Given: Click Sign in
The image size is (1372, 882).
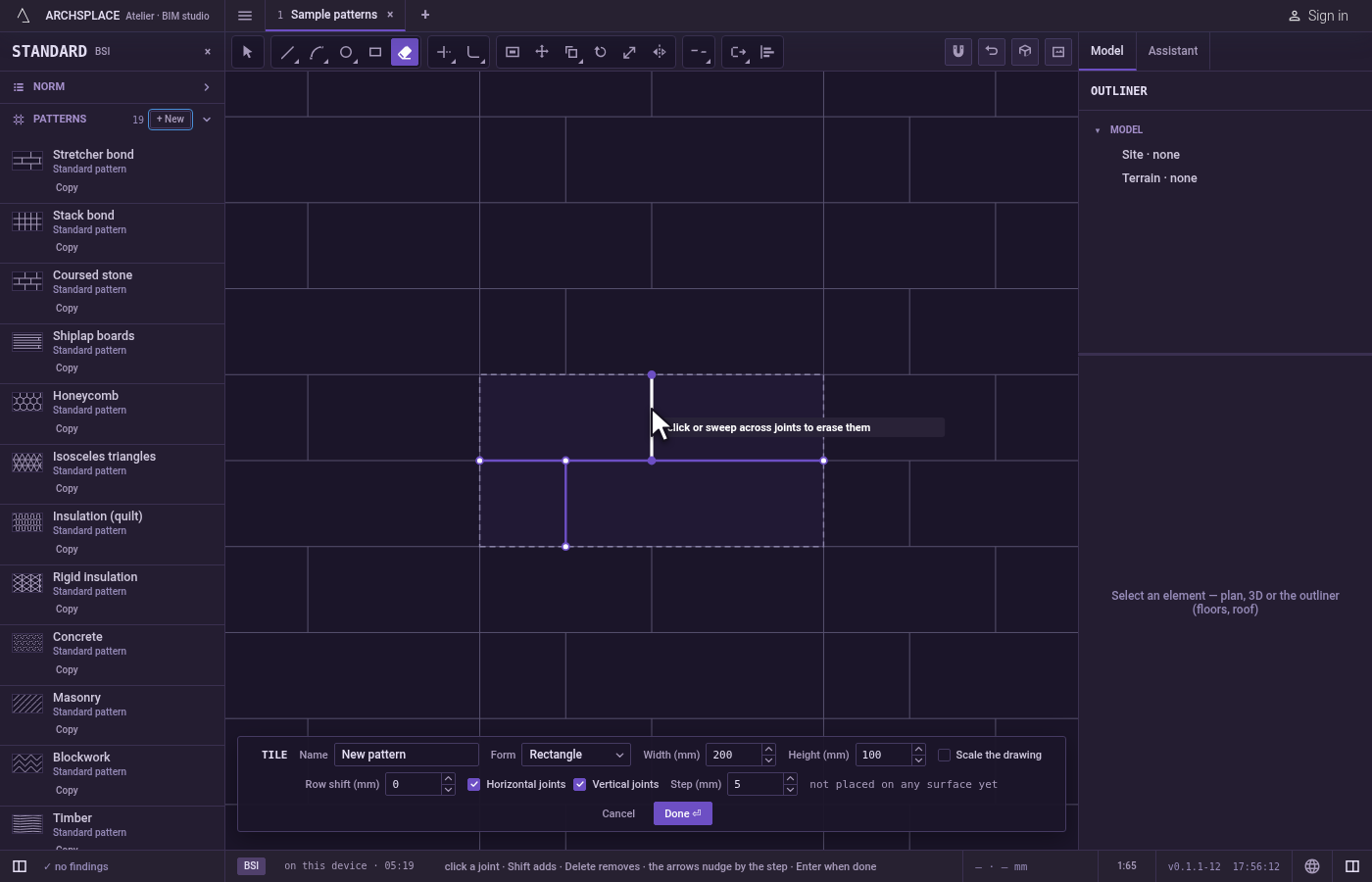Looking at the screenshot, I should click(1318, 16).
